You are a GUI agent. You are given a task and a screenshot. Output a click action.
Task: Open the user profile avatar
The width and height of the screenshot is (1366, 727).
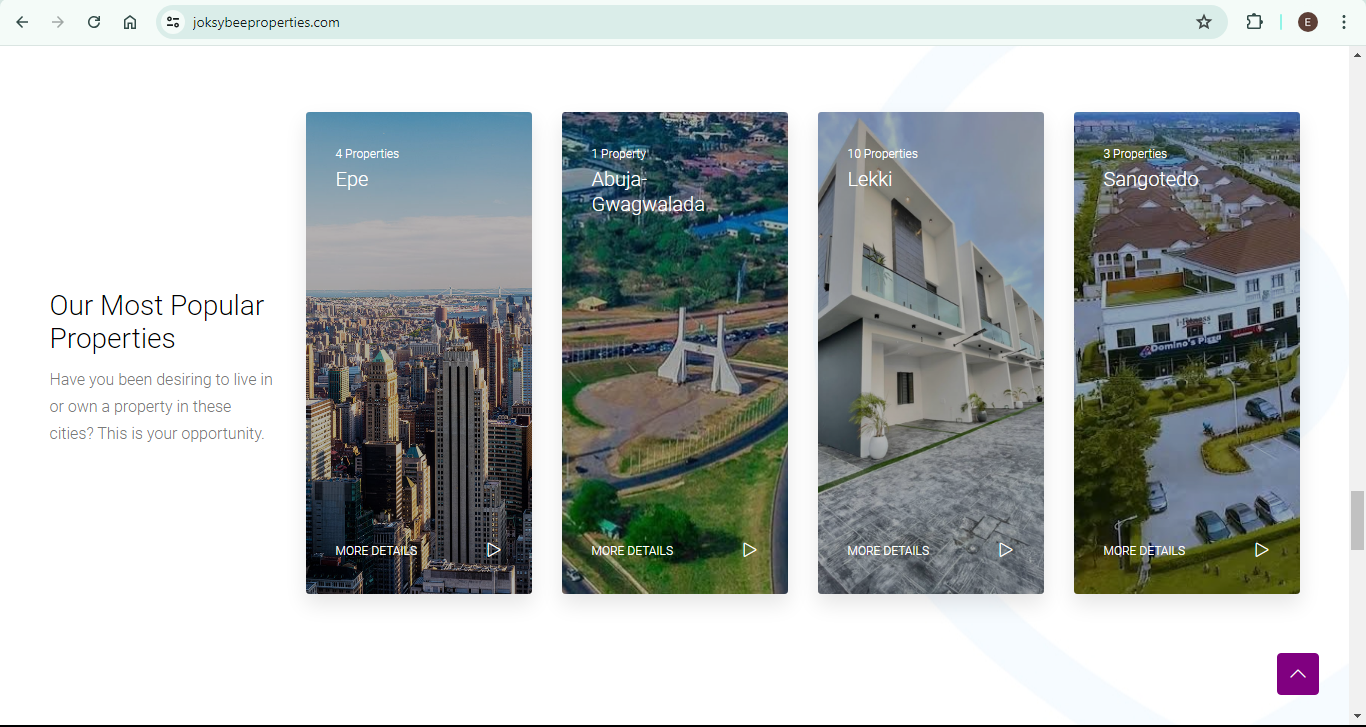pos(1308,22)
